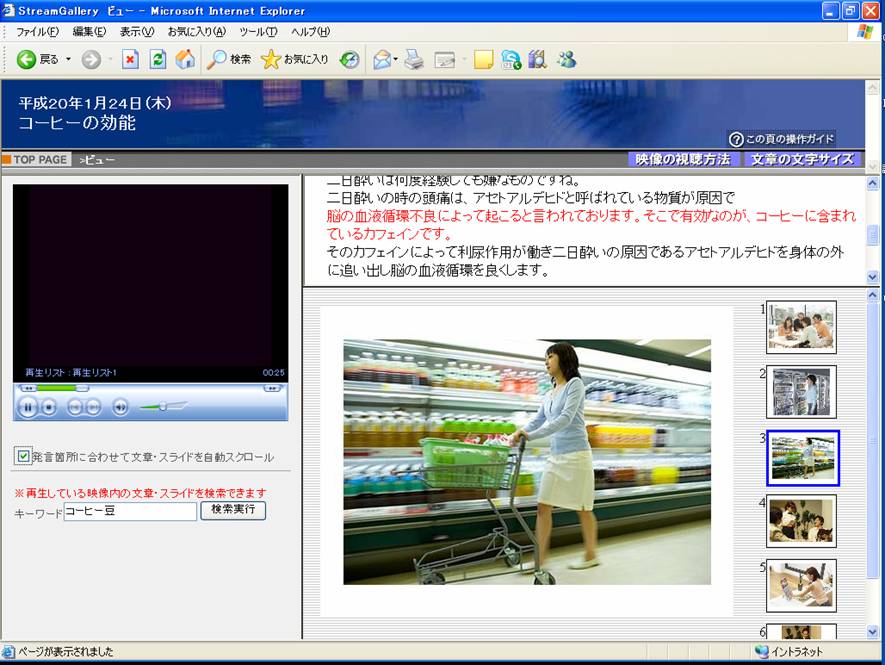
Task: Open the History toolbar icon
Action: tap(349, 60)
